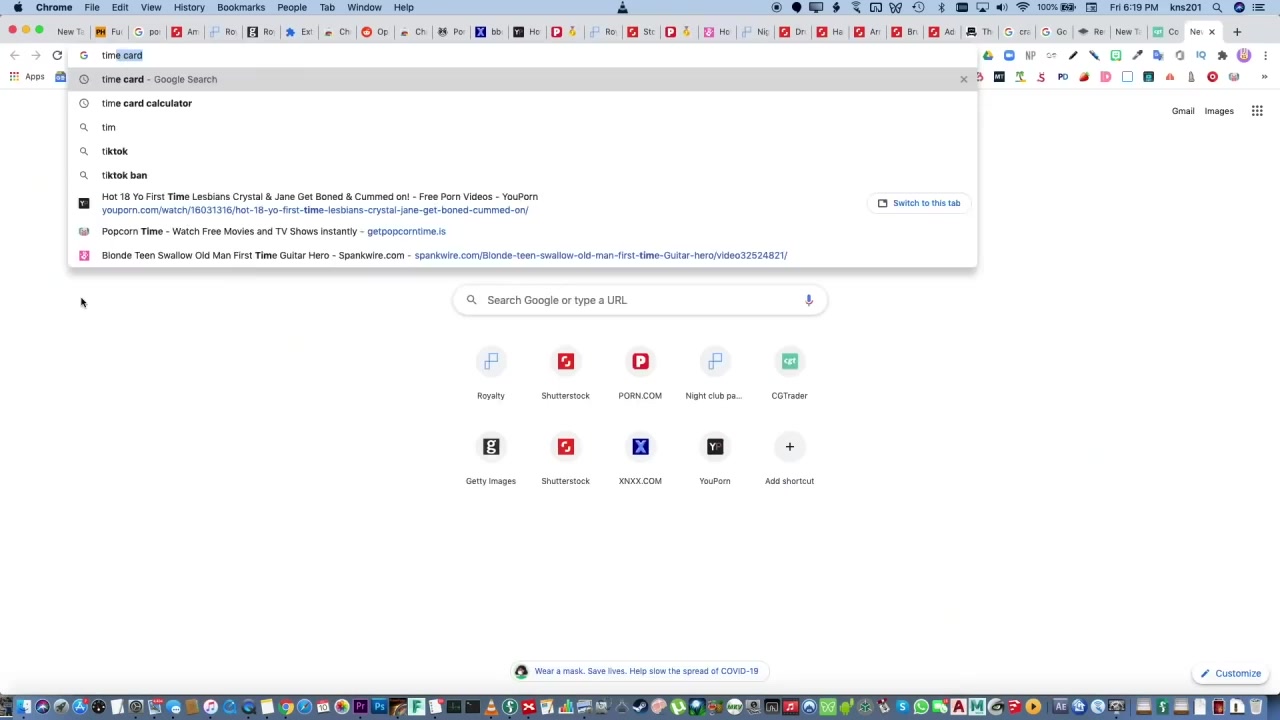Open the Popcorn Time history suggestion
This screenshot has height=720, width=1280.
521,231
